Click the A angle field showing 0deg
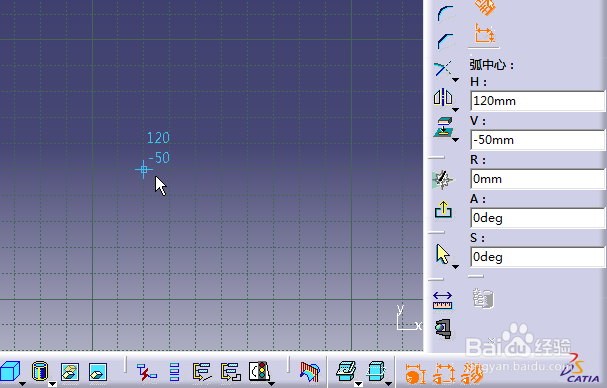The height and width of the screenshot is (388, 607). (538, 218)
